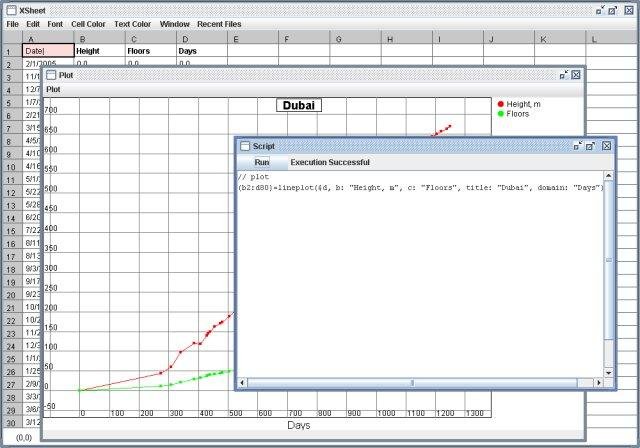The height and width of the screenshot is (448, 640).
Task: Close the Script internal window
Action: pos(607,146)
